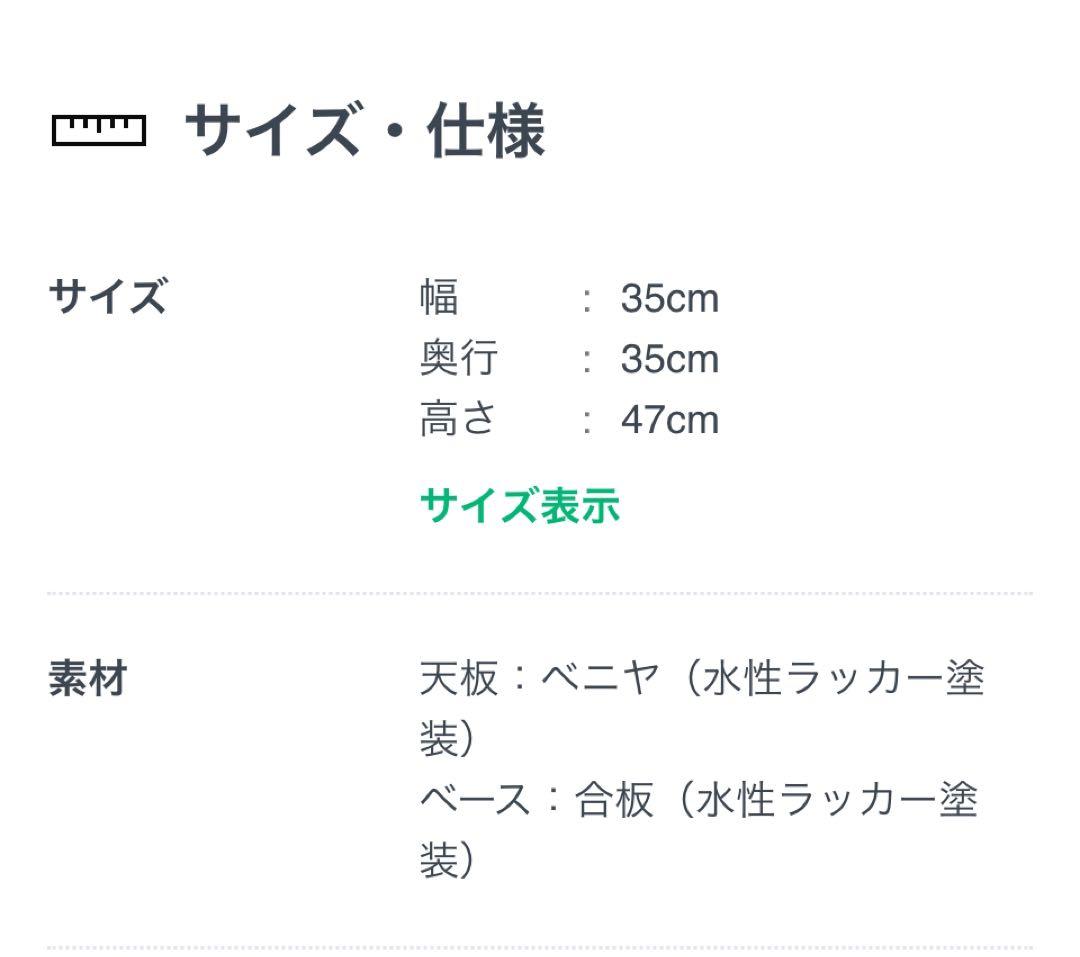Click the サイズ・仕様 section heading
This screenshot has height=957, width=1080.
coord(365,131)
